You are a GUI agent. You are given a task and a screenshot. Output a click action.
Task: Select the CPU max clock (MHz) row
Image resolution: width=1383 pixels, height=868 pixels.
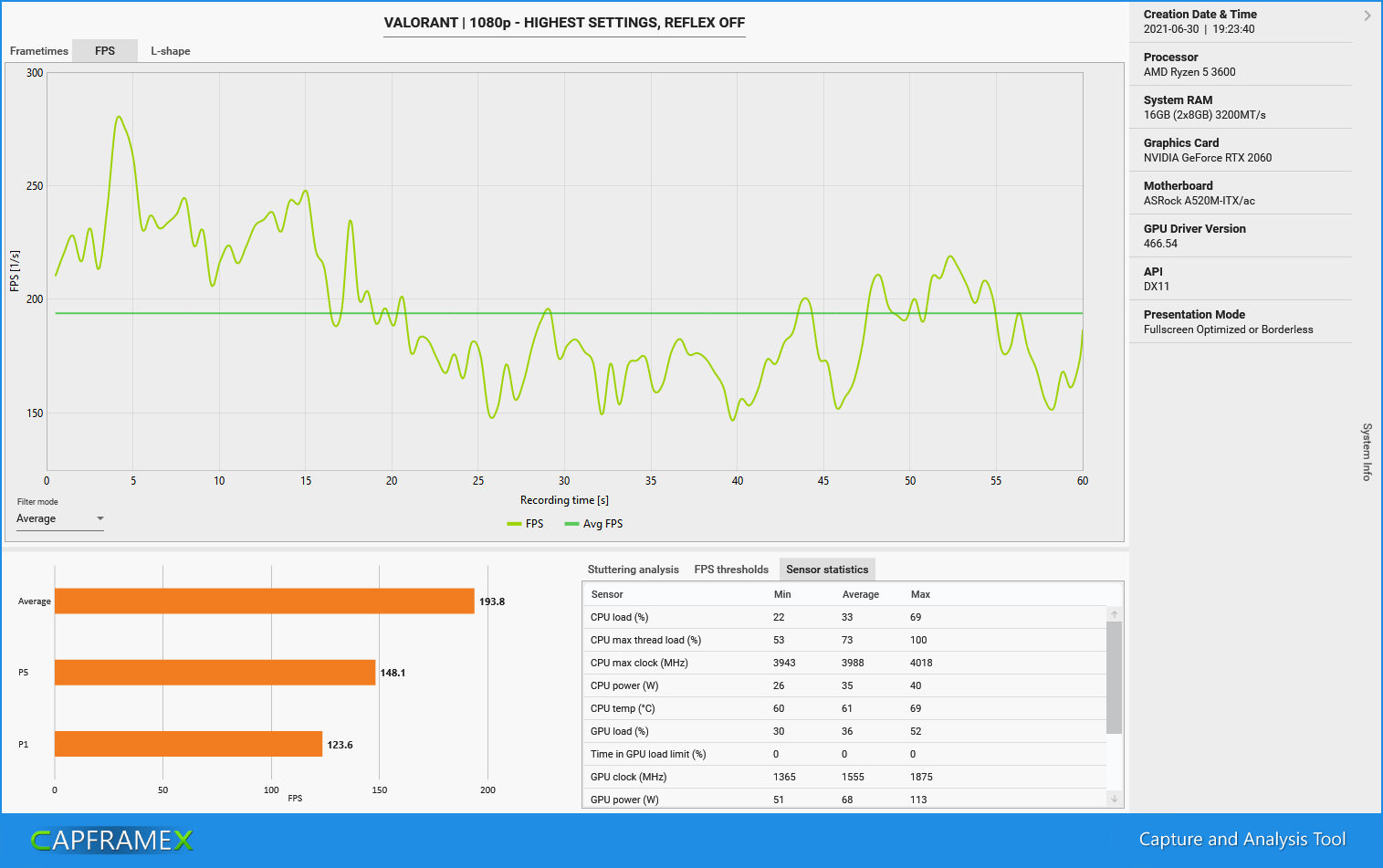point(844,663)
